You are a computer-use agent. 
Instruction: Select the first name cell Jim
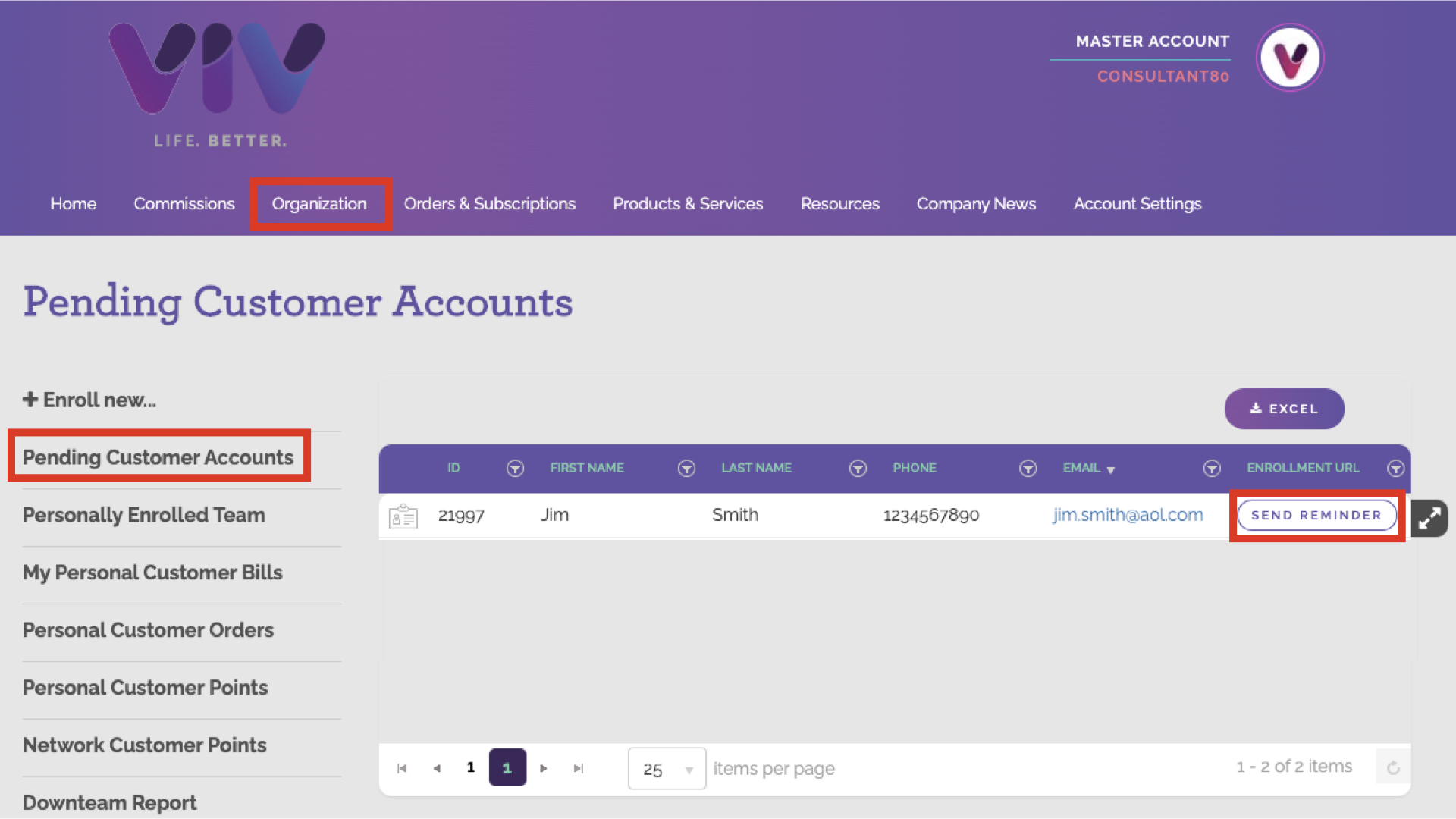(554, 515)
